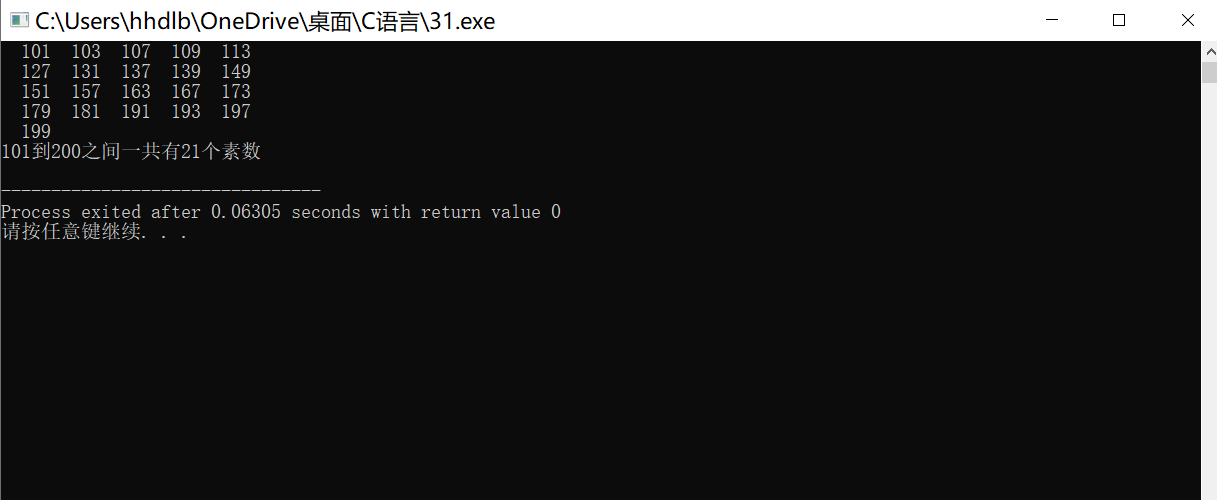The width and height of the screenshot is (1217, 500).
Task: Click the prime number 127
Action: [x=36, y=72]
